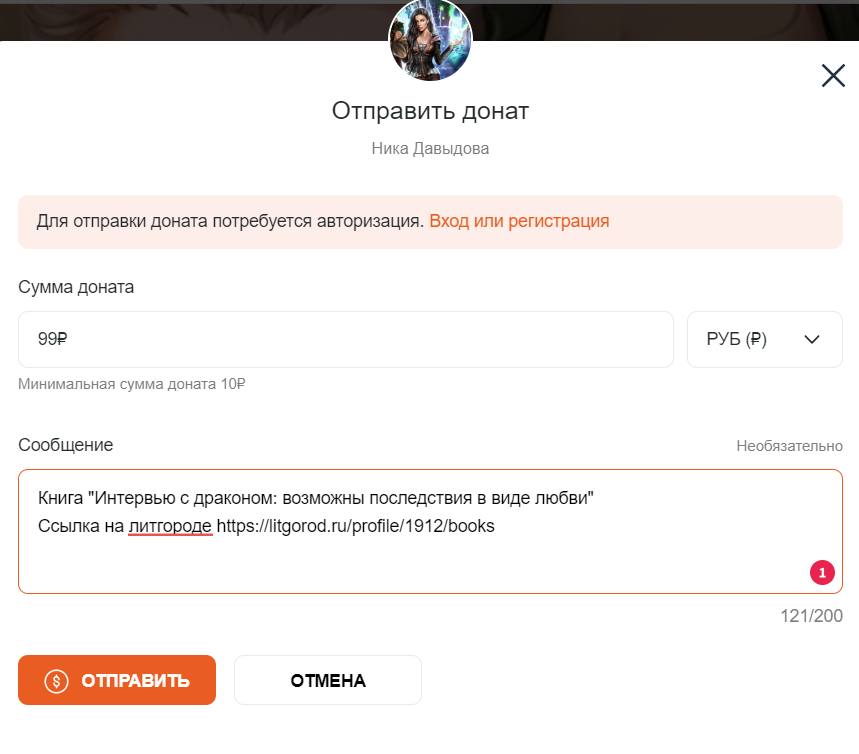The image size is (859, 754).
Task: Click the coin icon in the Отправить button
Action: pyautogui.click(x=57, y=681)
